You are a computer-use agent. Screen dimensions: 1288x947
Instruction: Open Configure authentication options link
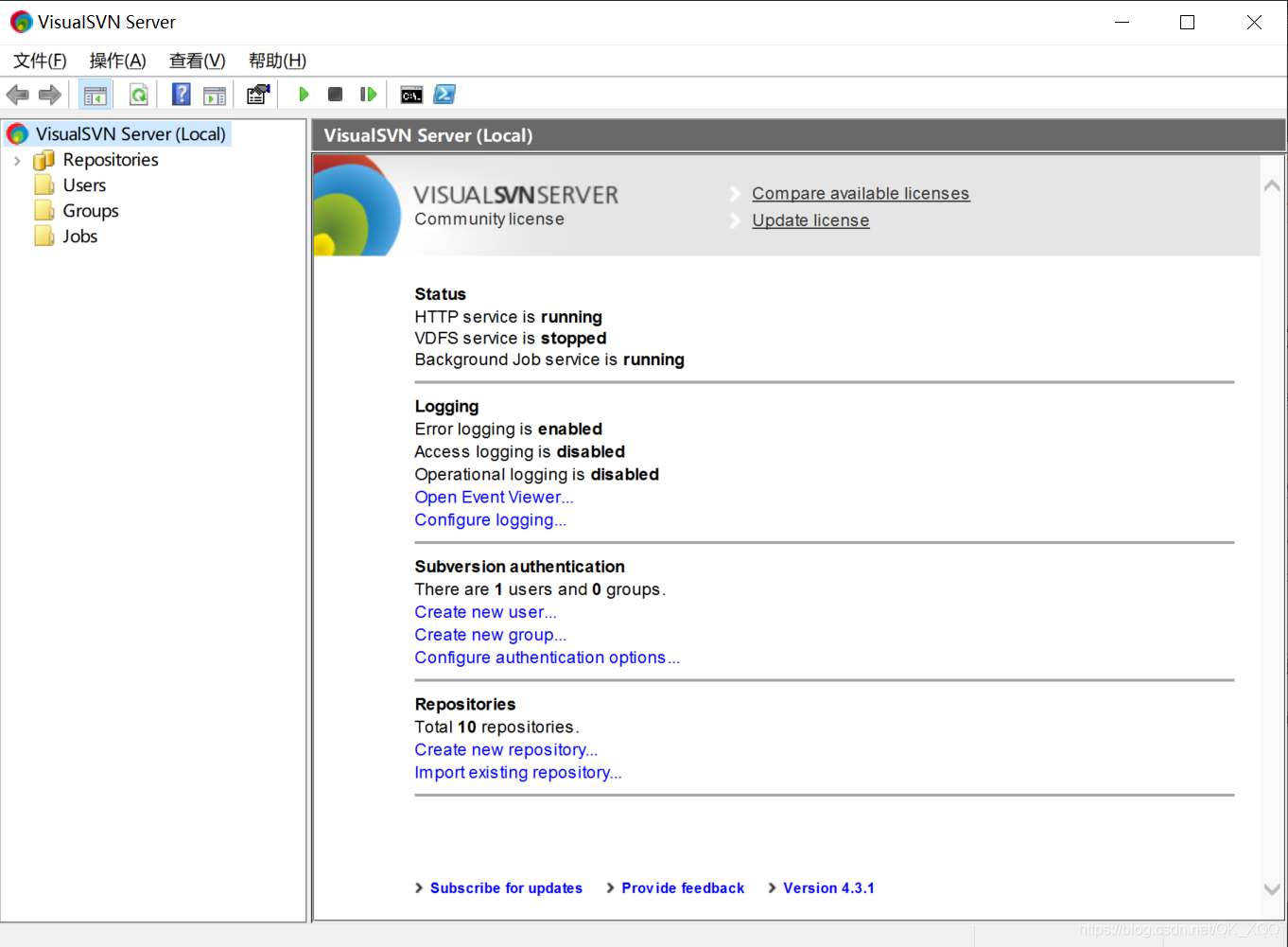[547, 658]
